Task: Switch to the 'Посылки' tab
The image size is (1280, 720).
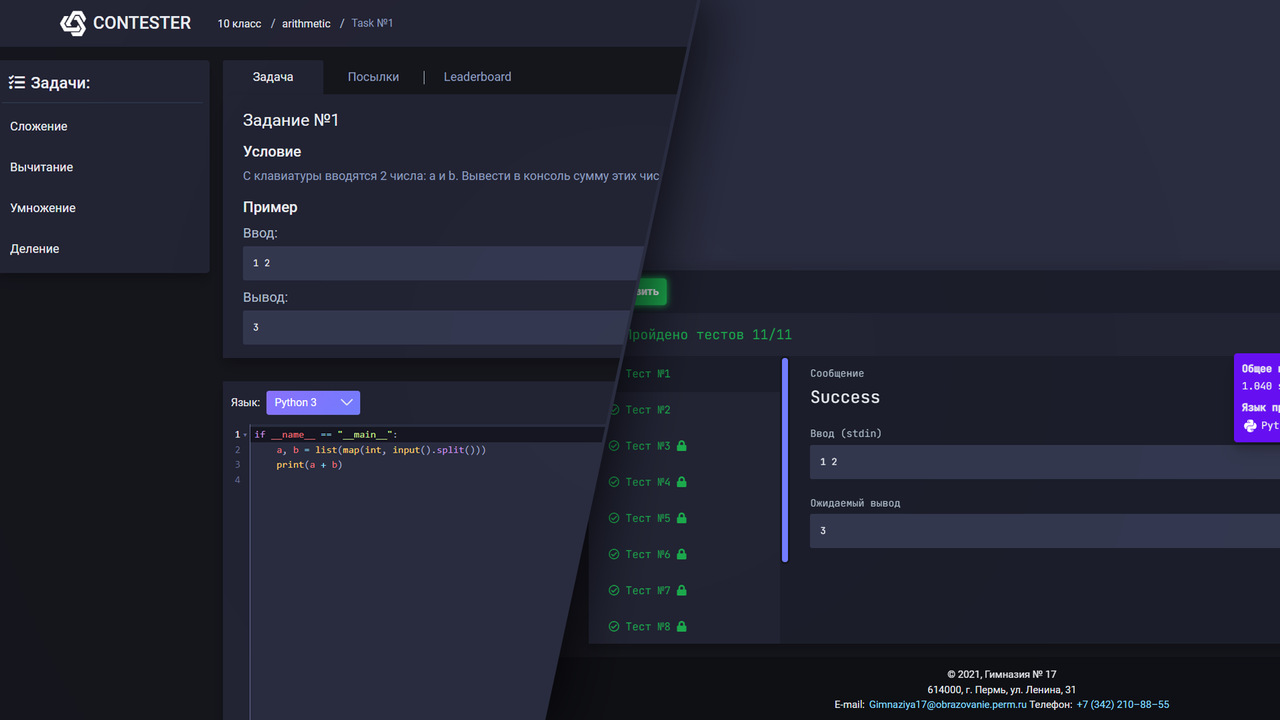Action: tap(373, 77)
